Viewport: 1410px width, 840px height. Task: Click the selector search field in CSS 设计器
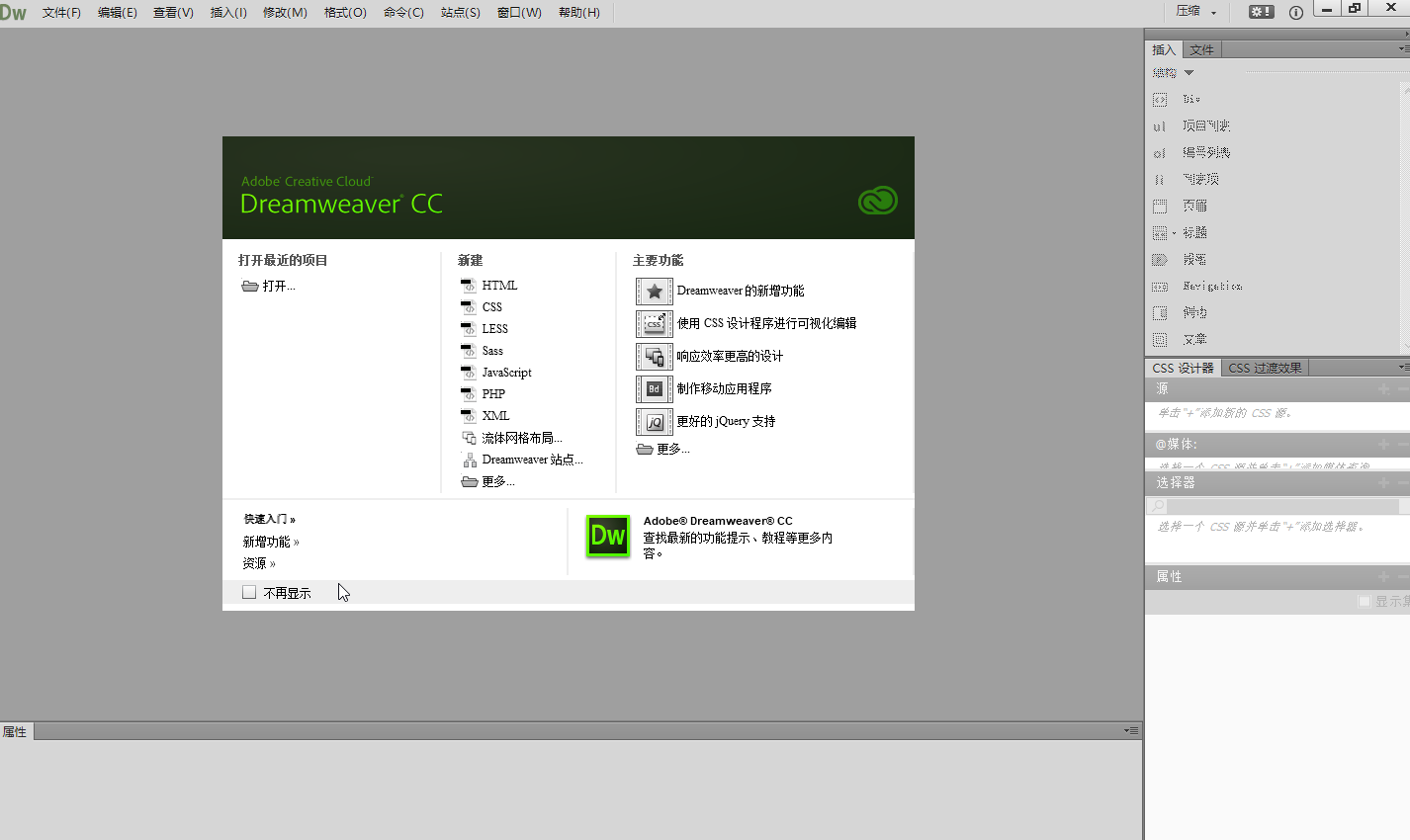[x=1276, y=505]
